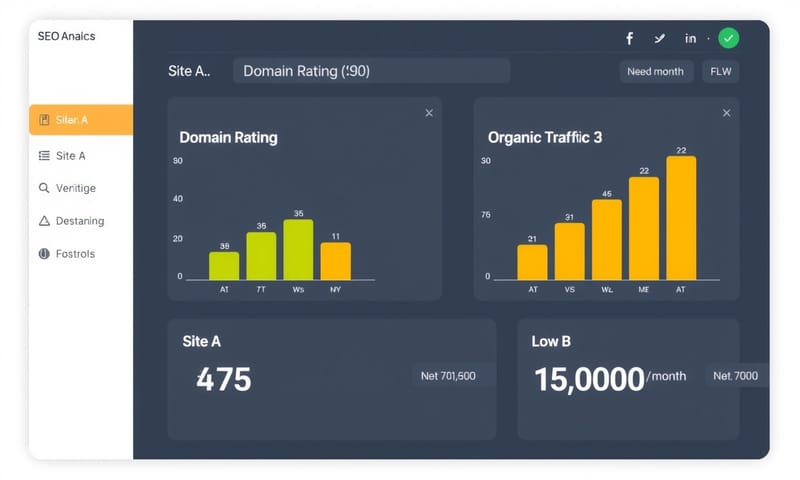Close the Domain Rating chart panel
This screenshot has width=800, height=480.
point(429,113)
